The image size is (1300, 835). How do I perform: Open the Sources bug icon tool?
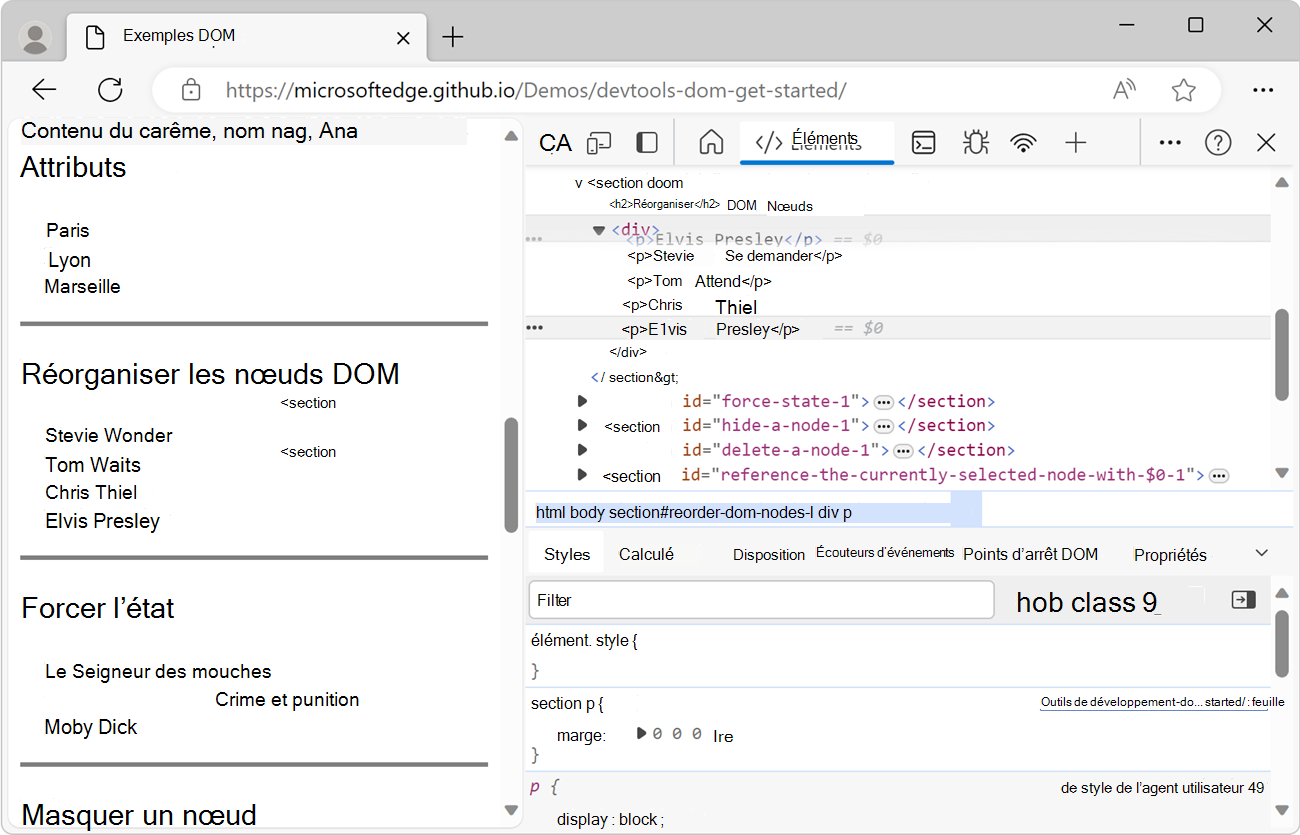pos(975,143)
